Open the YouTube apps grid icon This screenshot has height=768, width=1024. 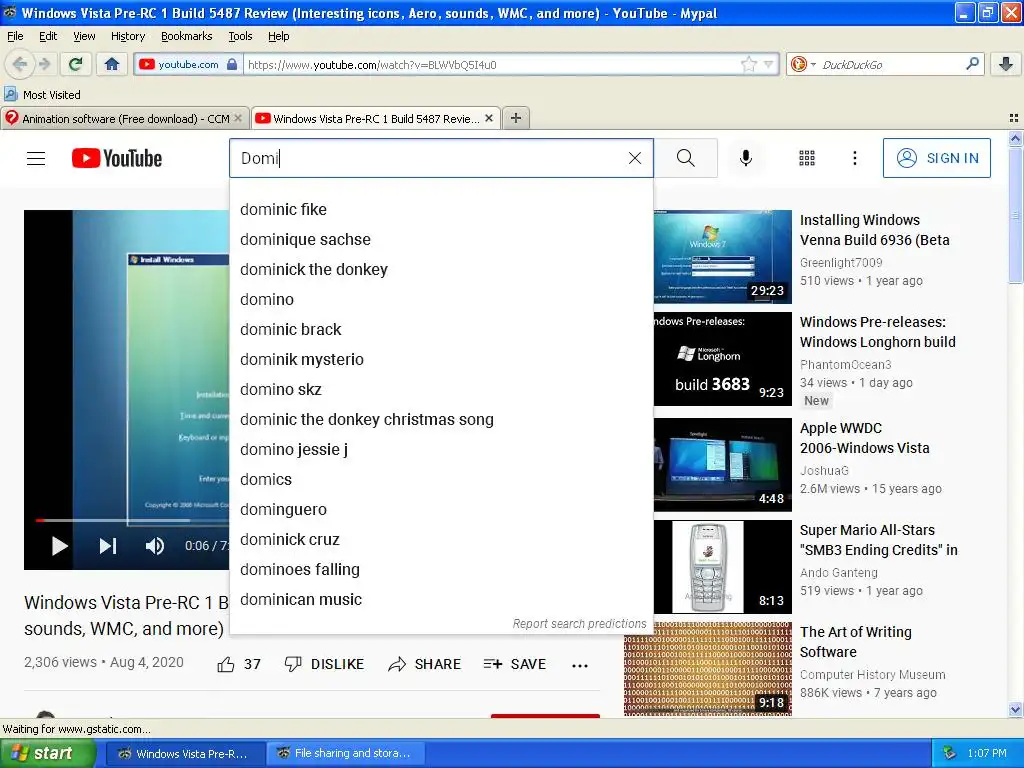click(807, 158)
